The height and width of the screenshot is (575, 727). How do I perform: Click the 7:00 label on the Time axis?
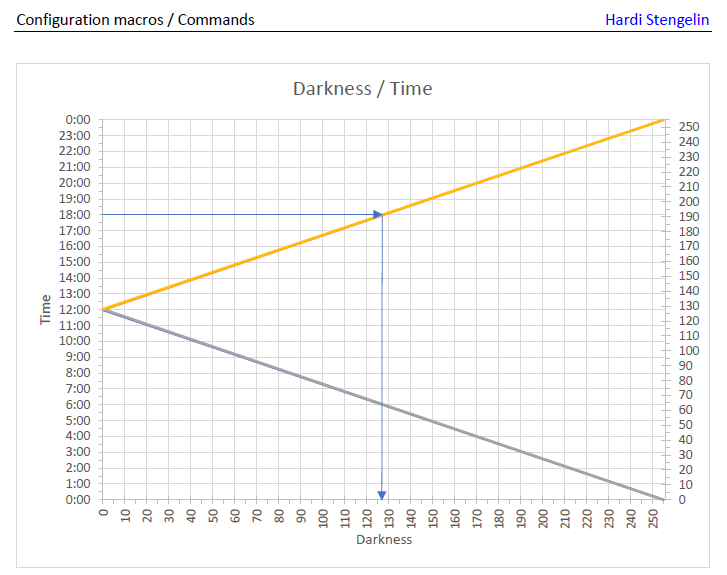pyautogui.click(x=78, y=389)
